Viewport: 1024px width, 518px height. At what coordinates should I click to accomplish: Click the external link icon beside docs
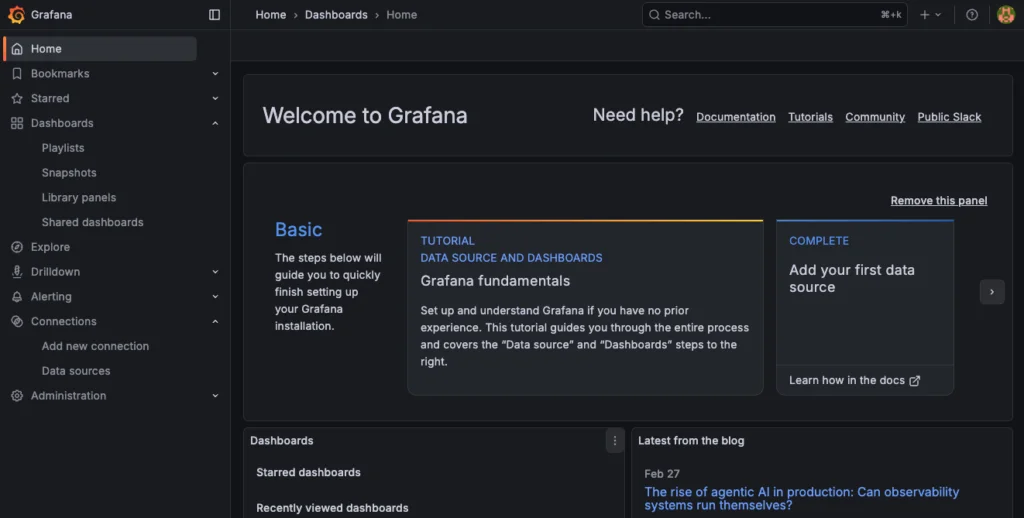coord(914,381)
